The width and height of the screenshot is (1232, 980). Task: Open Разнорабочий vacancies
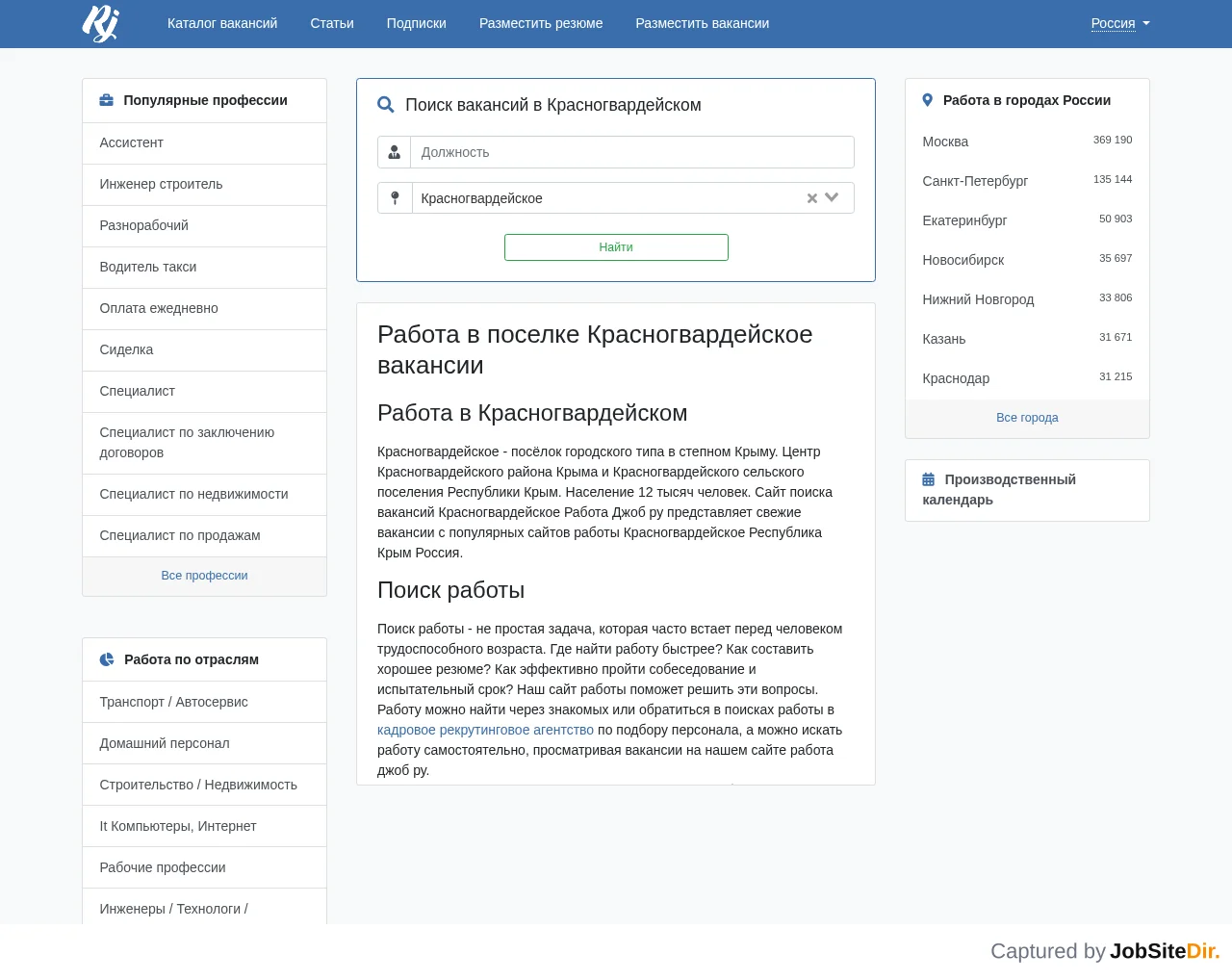pos(205,225)
